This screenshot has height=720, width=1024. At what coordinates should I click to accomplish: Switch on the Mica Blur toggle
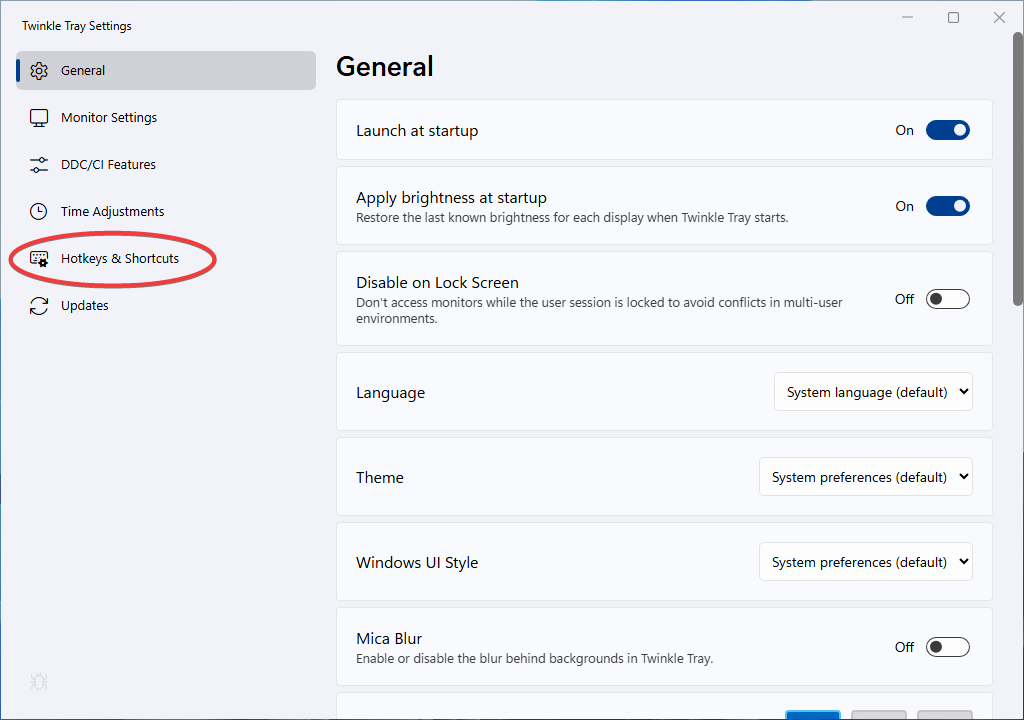(x=947, y=647)
